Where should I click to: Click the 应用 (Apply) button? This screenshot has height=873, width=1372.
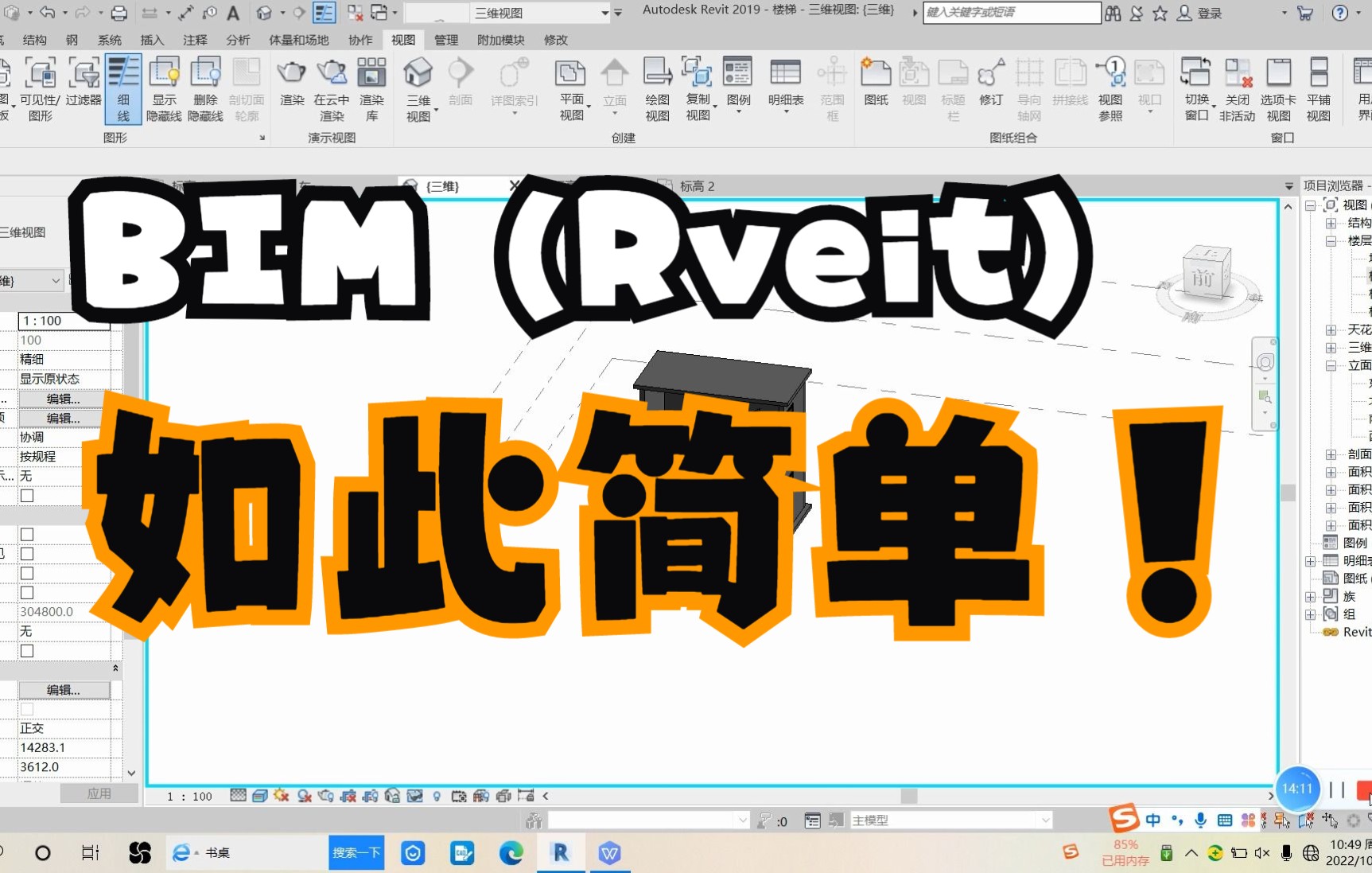(99, 793)
